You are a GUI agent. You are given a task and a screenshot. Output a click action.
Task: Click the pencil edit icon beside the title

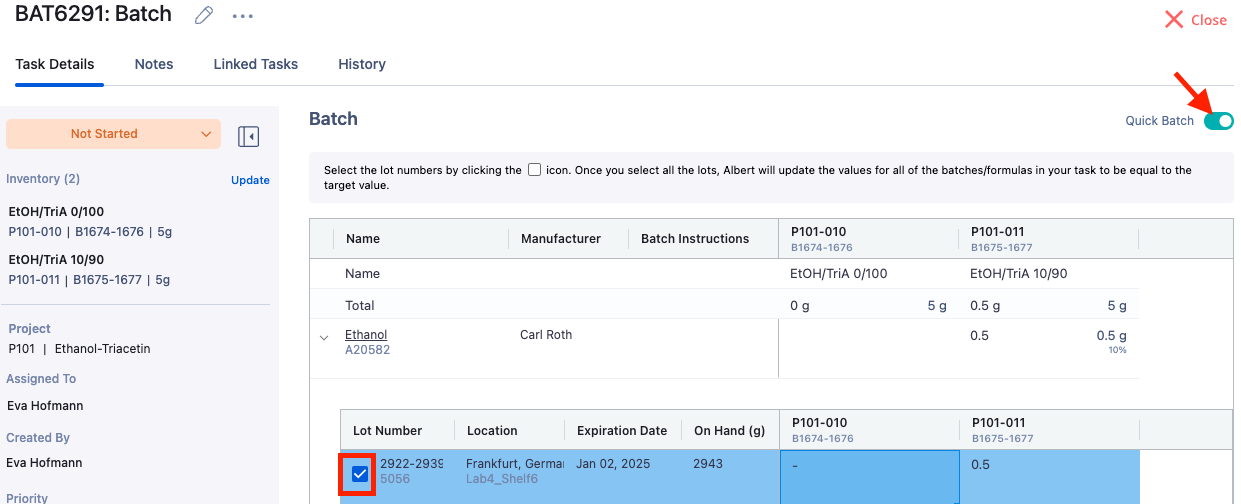(204, 16)
